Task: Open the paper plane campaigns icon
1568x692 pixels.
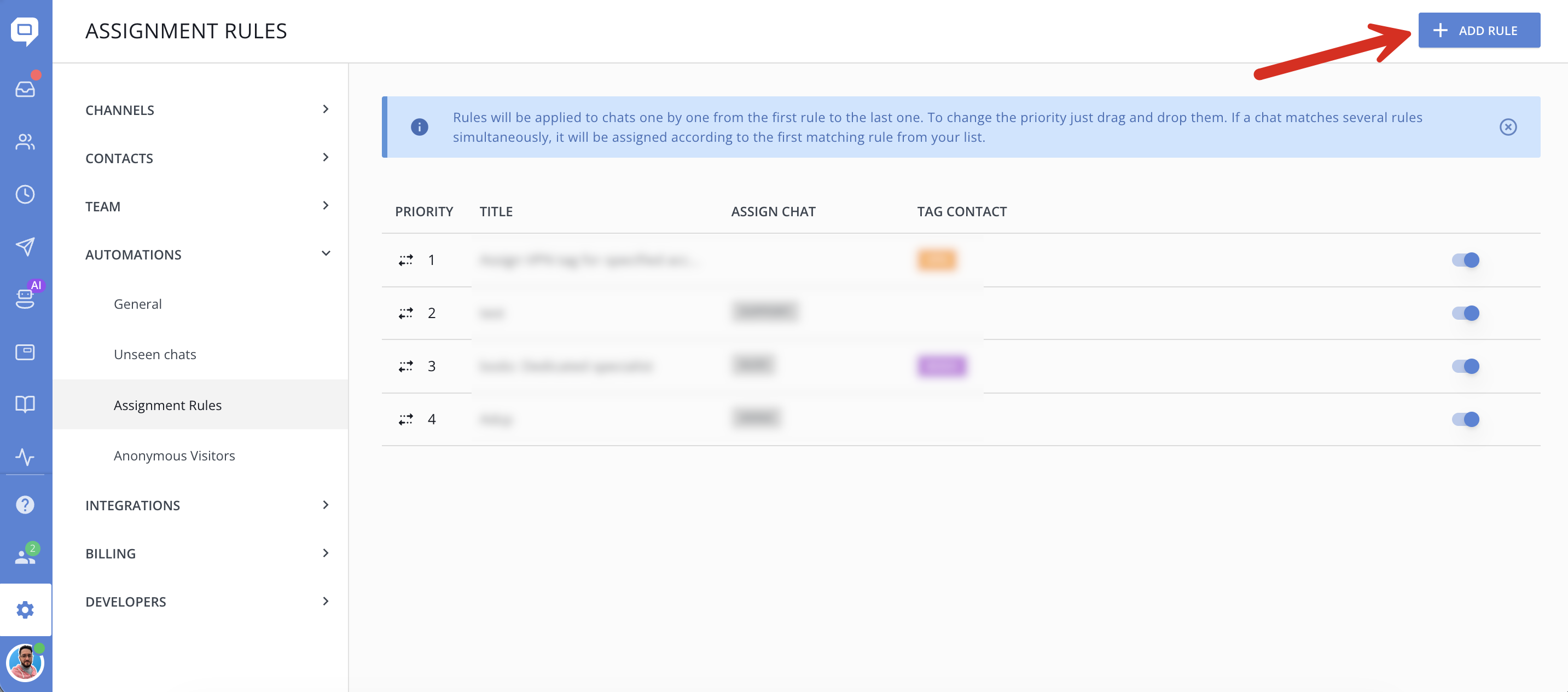Action: click(x=25, y=246)
